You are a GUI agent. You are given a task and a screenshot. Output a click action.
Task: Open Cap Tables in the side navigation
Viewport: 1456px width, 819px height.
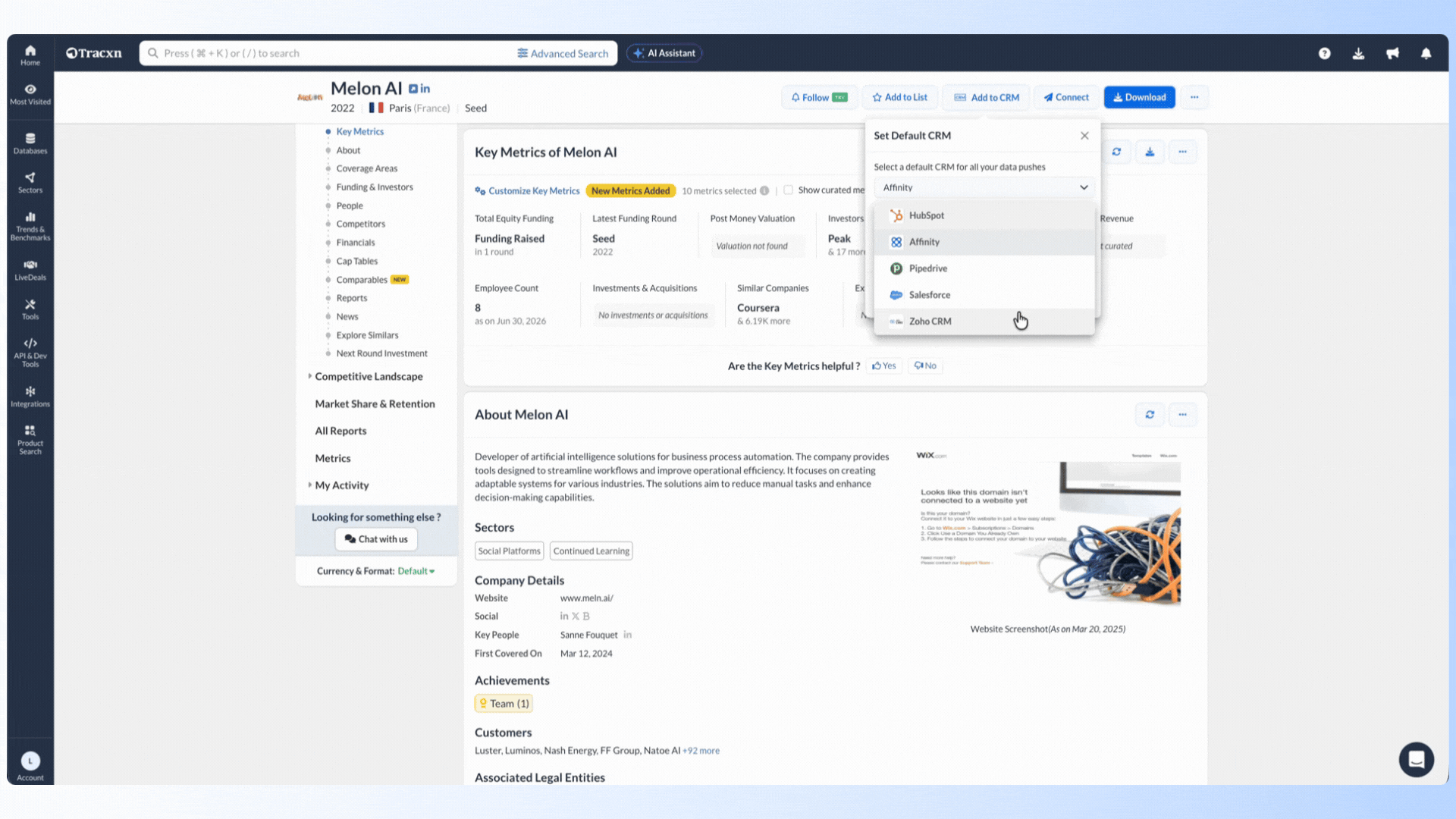356,261
